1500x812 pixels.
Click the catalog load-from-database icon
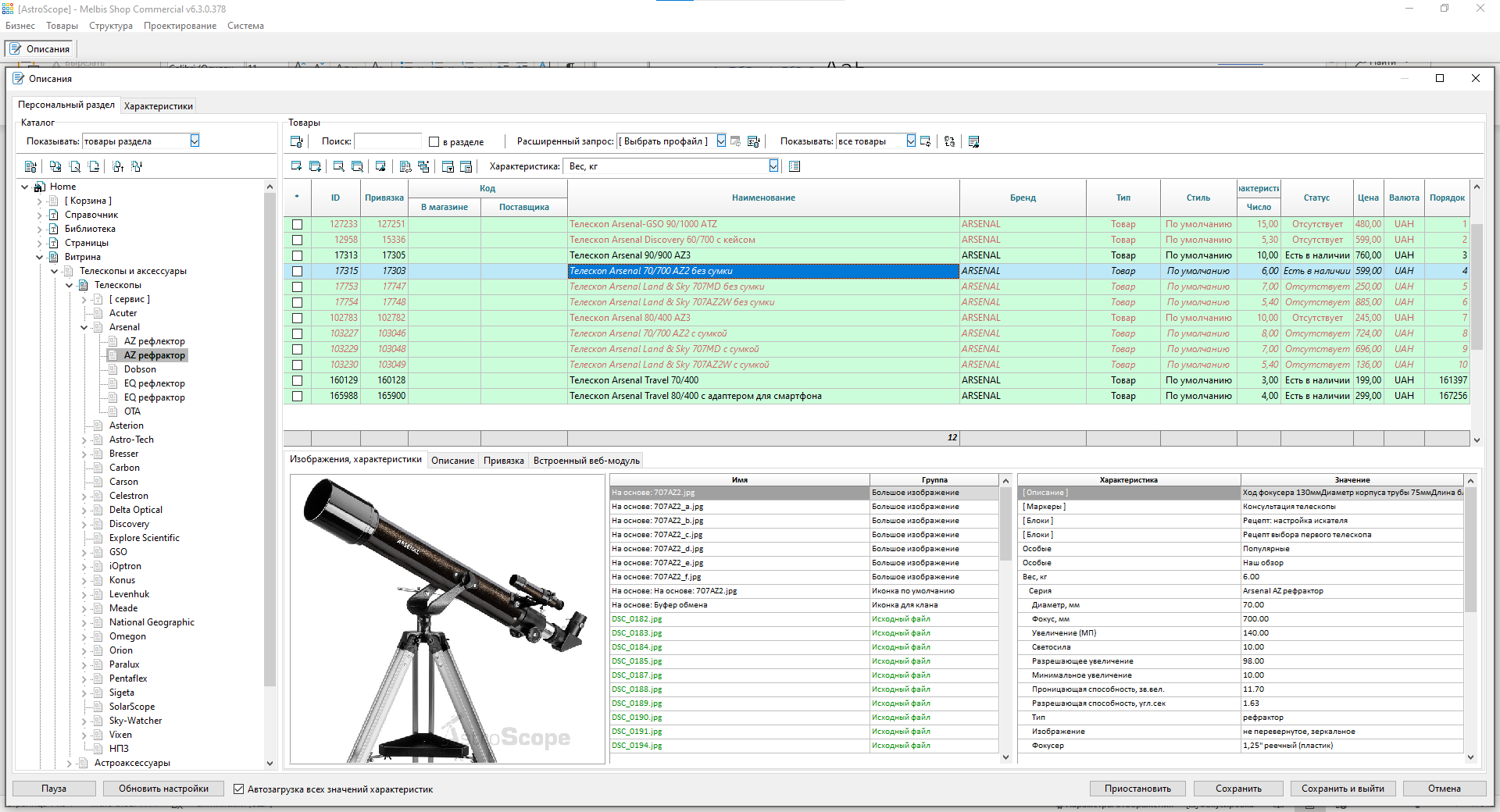(30, 166)
